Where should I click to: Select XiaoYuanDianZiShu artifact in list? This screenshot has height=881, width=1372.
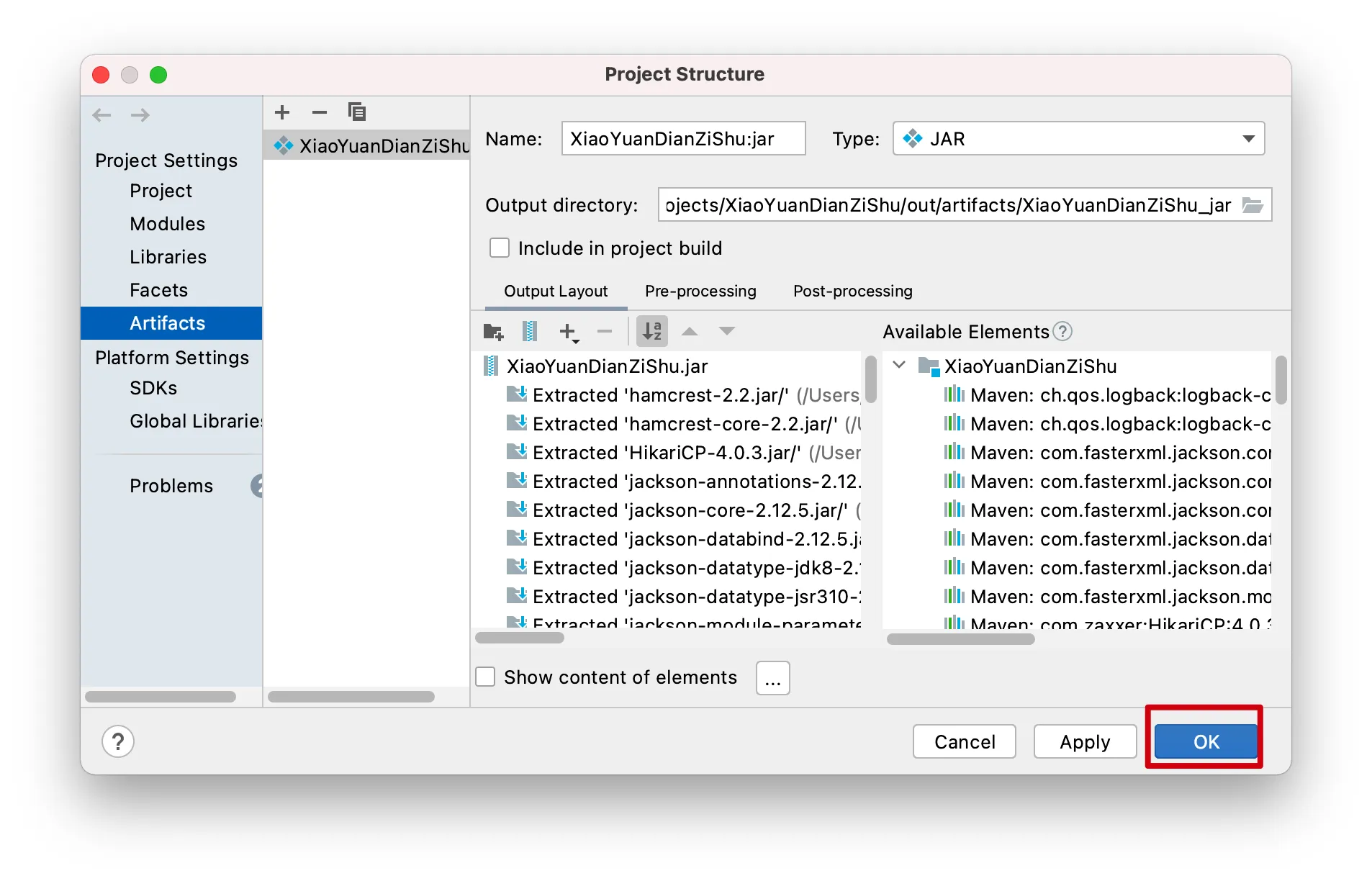point(367,146)
